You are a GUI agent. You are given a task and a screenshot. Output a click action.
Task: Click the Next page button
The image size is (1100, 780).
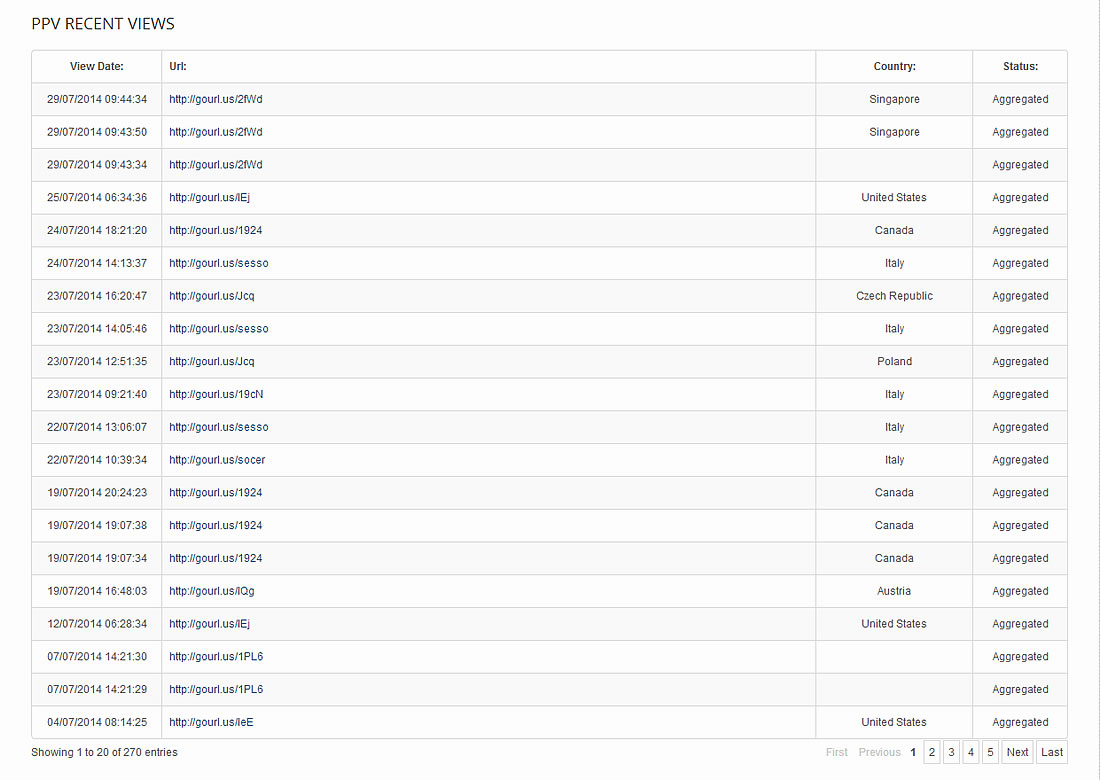coord(1017,752)
